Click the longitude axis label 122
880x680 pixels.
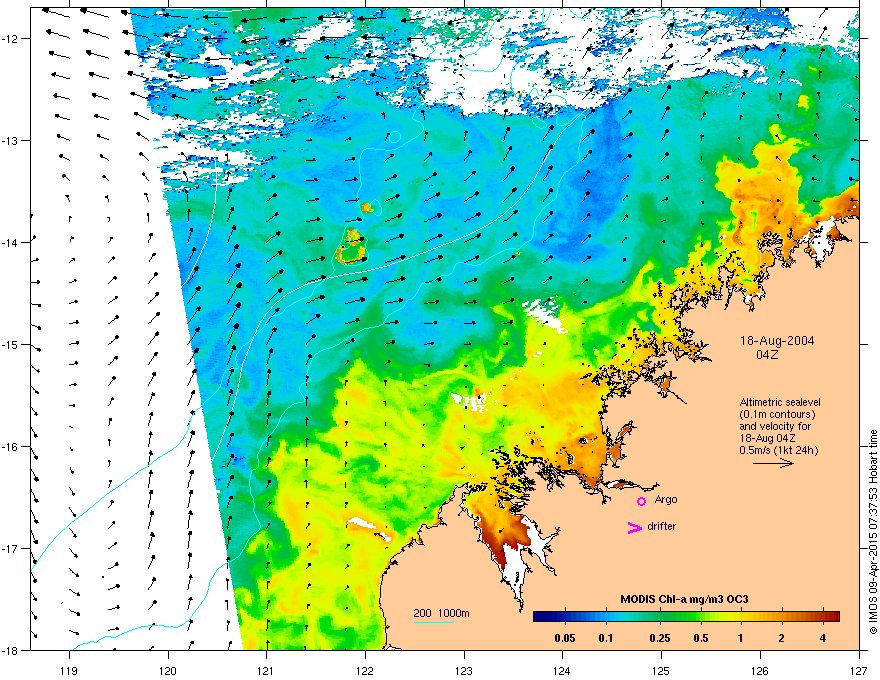click(x=365, y=670)
